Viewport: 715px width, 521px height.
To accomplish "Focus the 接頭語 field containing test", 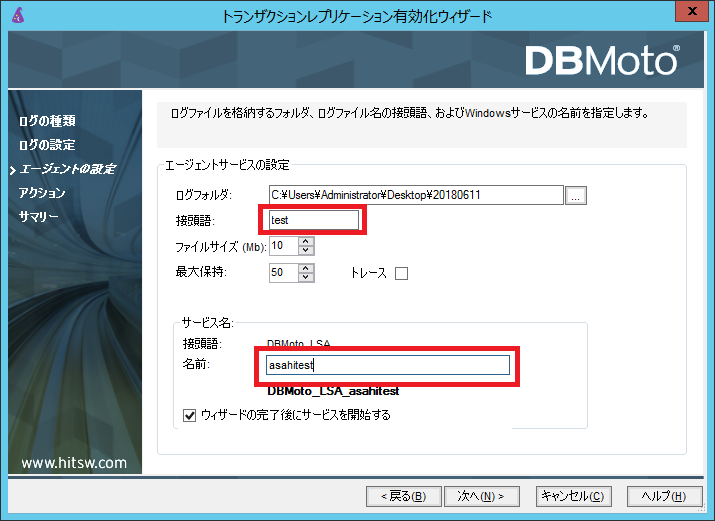I will [313, 220].
